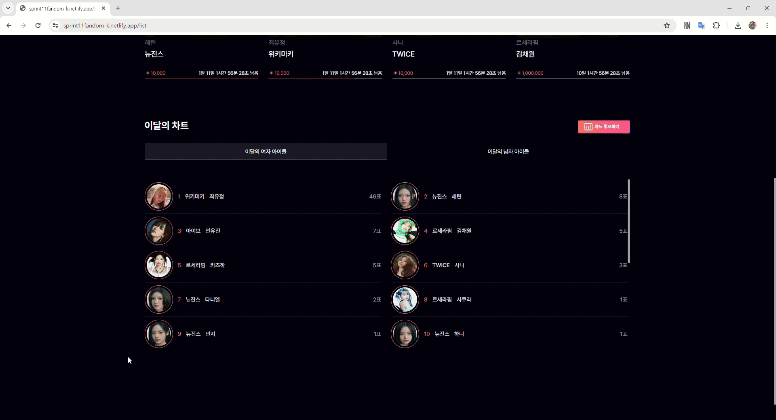Click the 46표 vote count in rank 1
This screenshot has width=776, height=420.
coord(375,196)
